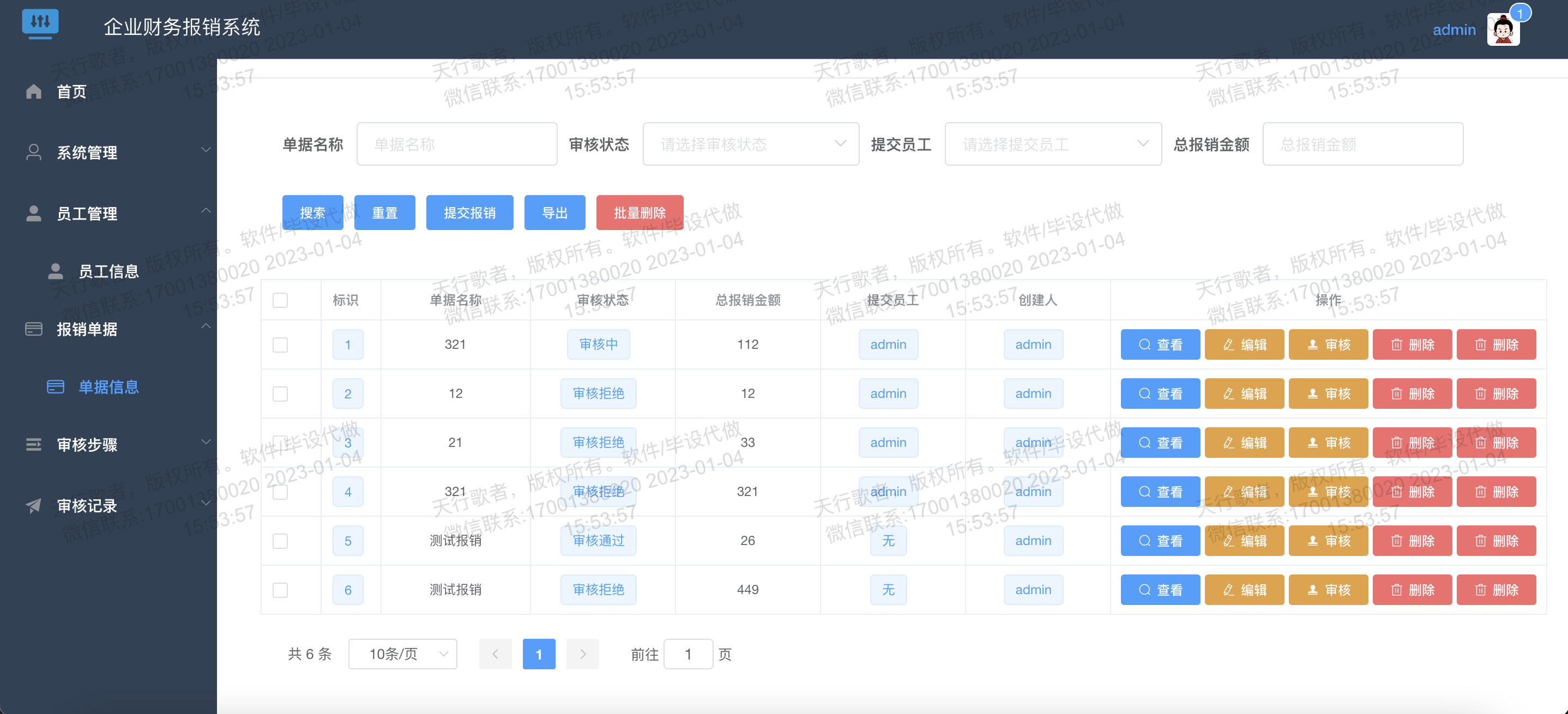Open record via the link labeled 5
This screenshot has height=714, width=1568.
pyautogui.click(x=347, y=541)
